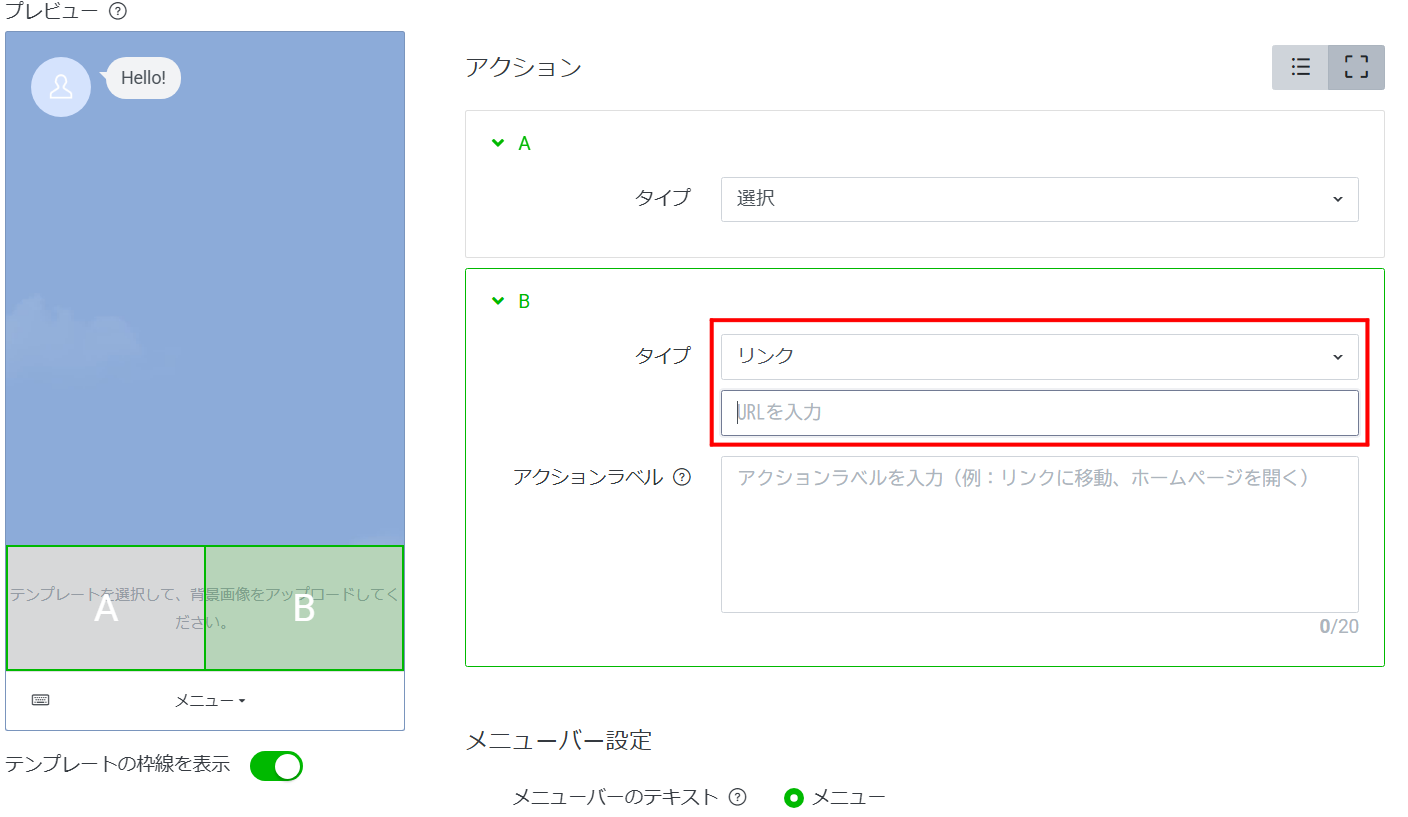
Task: Collapse section A with its green chevron
Action: coord(498,143)
